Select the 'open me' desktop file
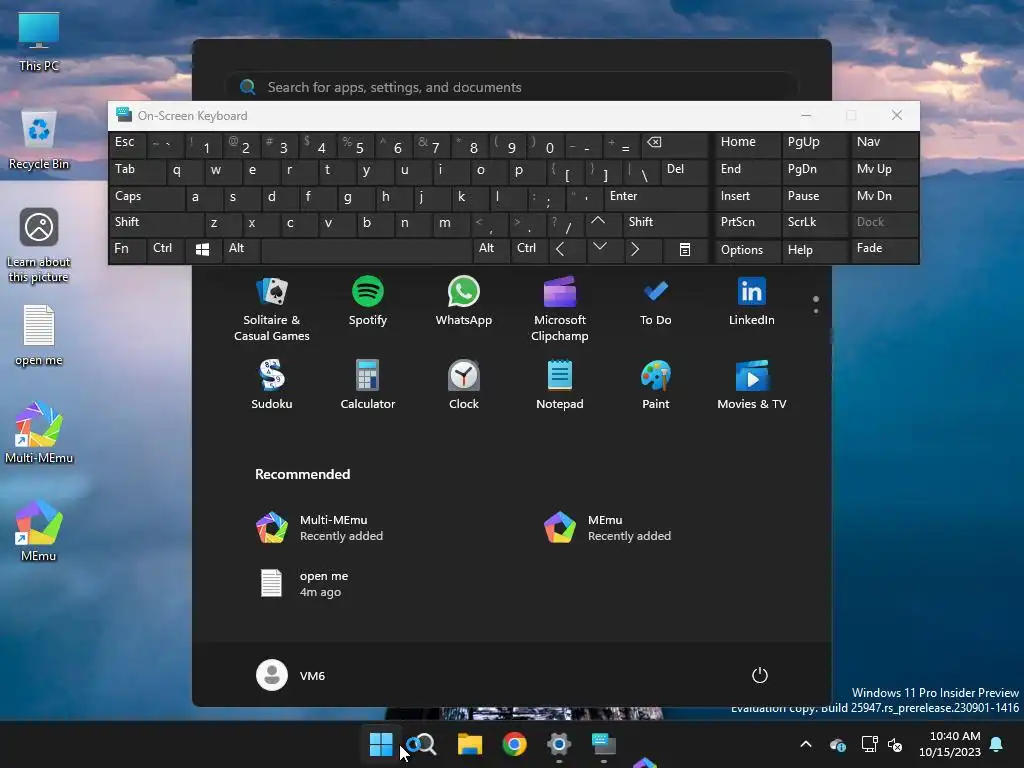Viewport: 1024px width, 768px height. pos(39,336)
